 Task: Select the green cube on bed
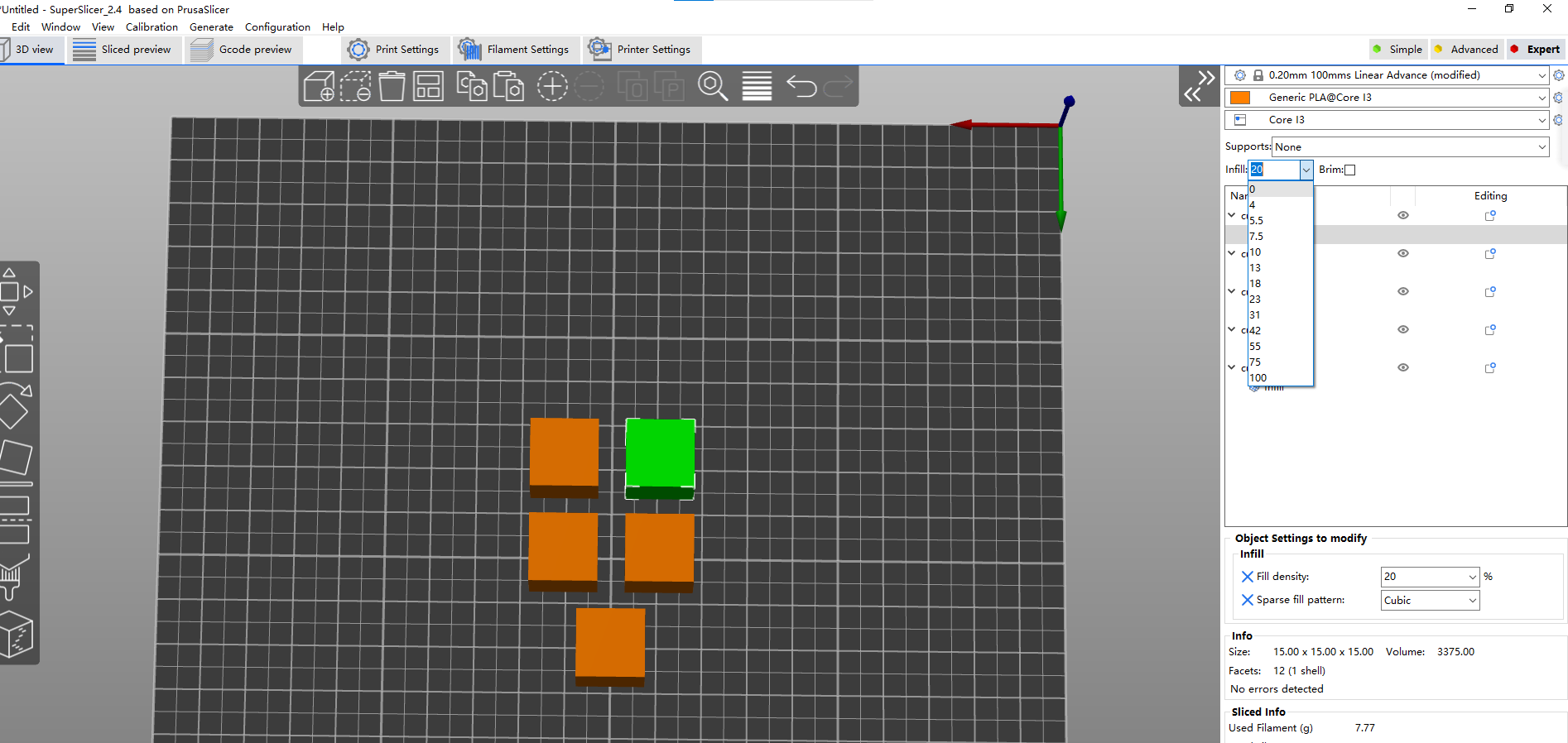click(x=660, y=453)
